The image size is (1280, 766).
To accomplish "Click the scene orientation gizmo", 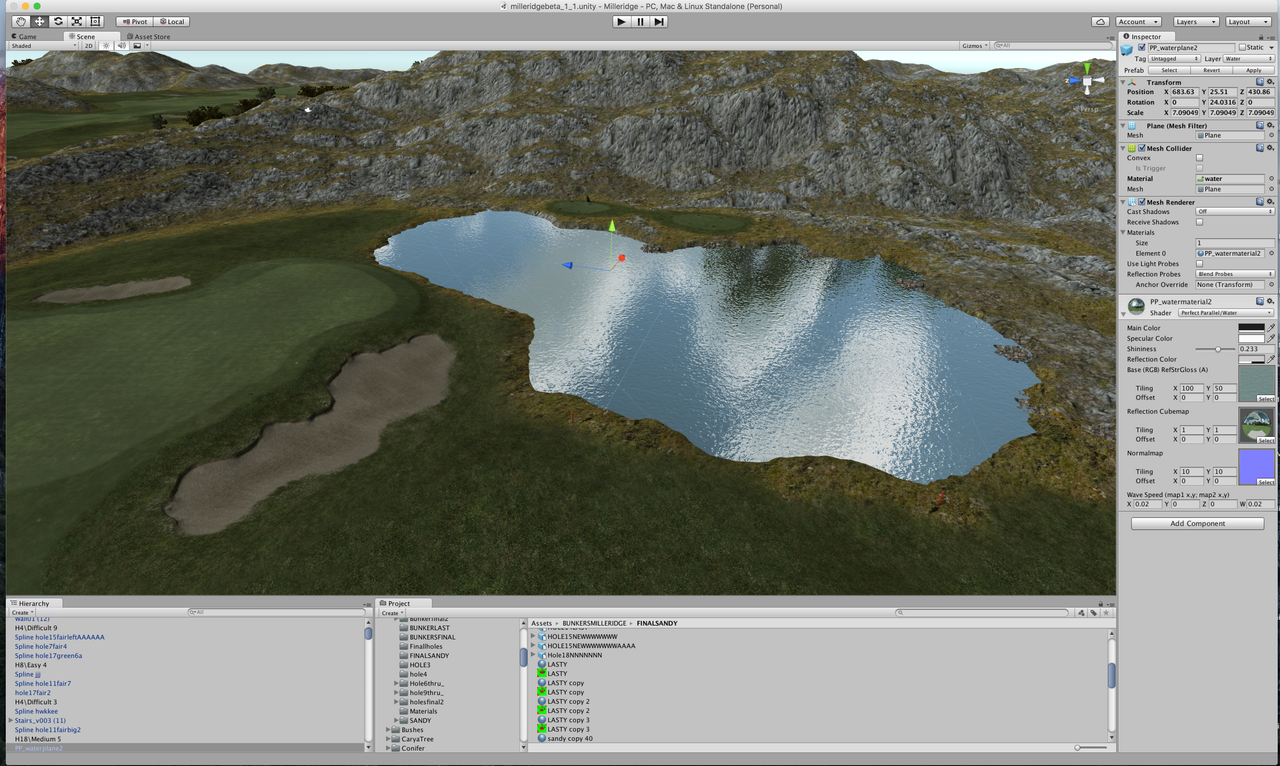I will coord(1087,81).
